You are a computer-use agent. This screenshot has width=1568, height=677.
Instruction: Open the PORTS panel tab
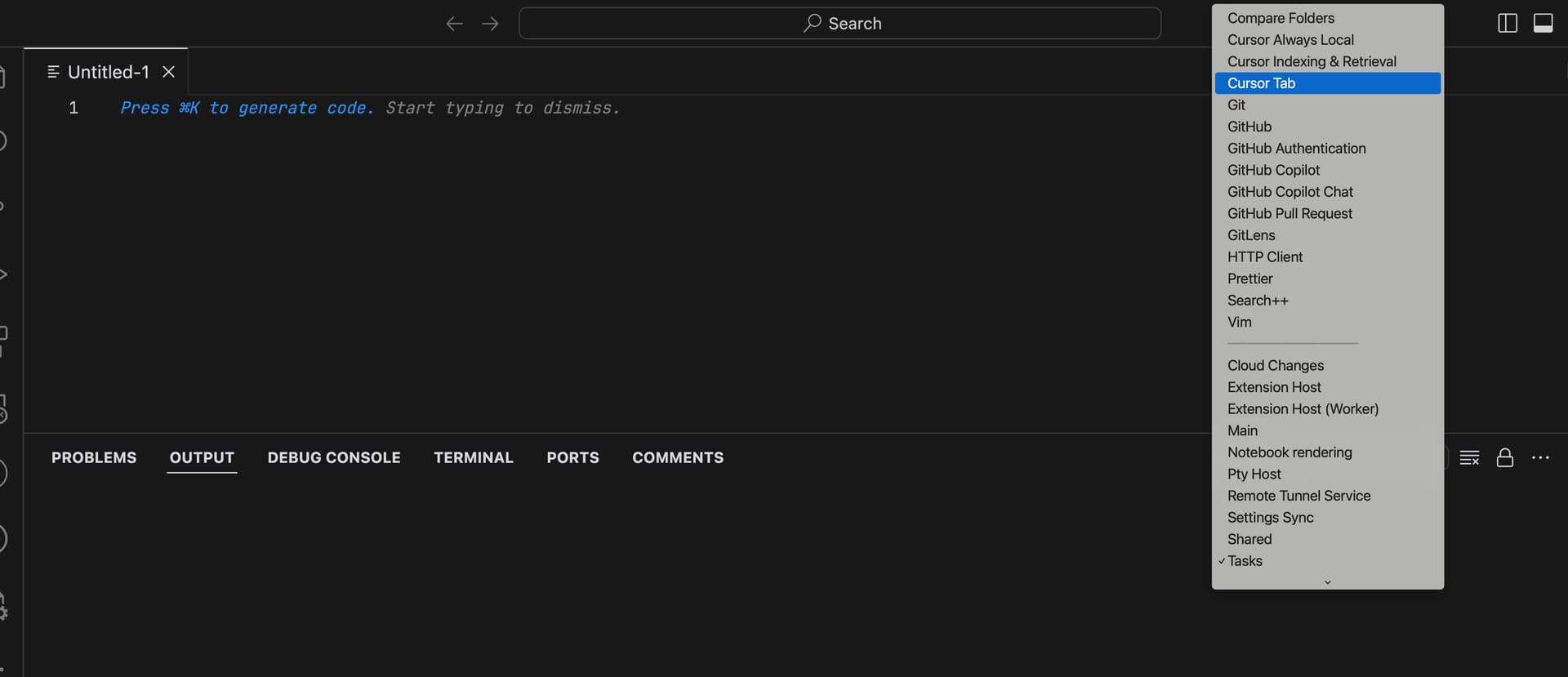(572, 458)
